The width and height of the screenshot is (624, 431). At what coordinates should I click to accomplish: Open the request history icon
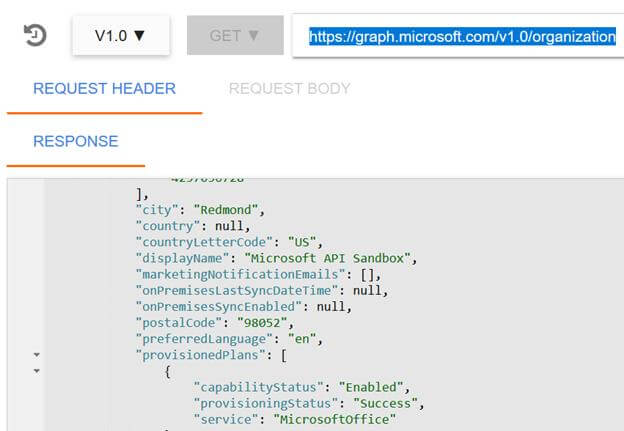click(35, 35)
